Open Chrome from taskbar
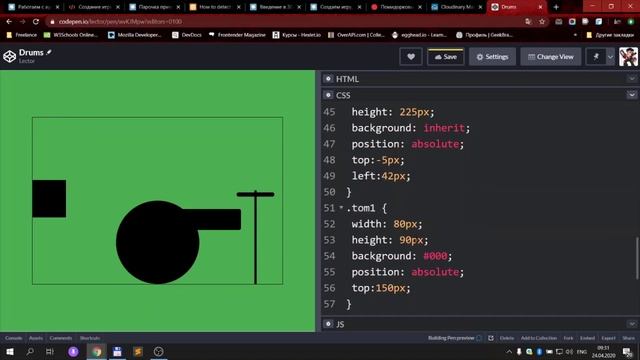 (x=97, y=351)
